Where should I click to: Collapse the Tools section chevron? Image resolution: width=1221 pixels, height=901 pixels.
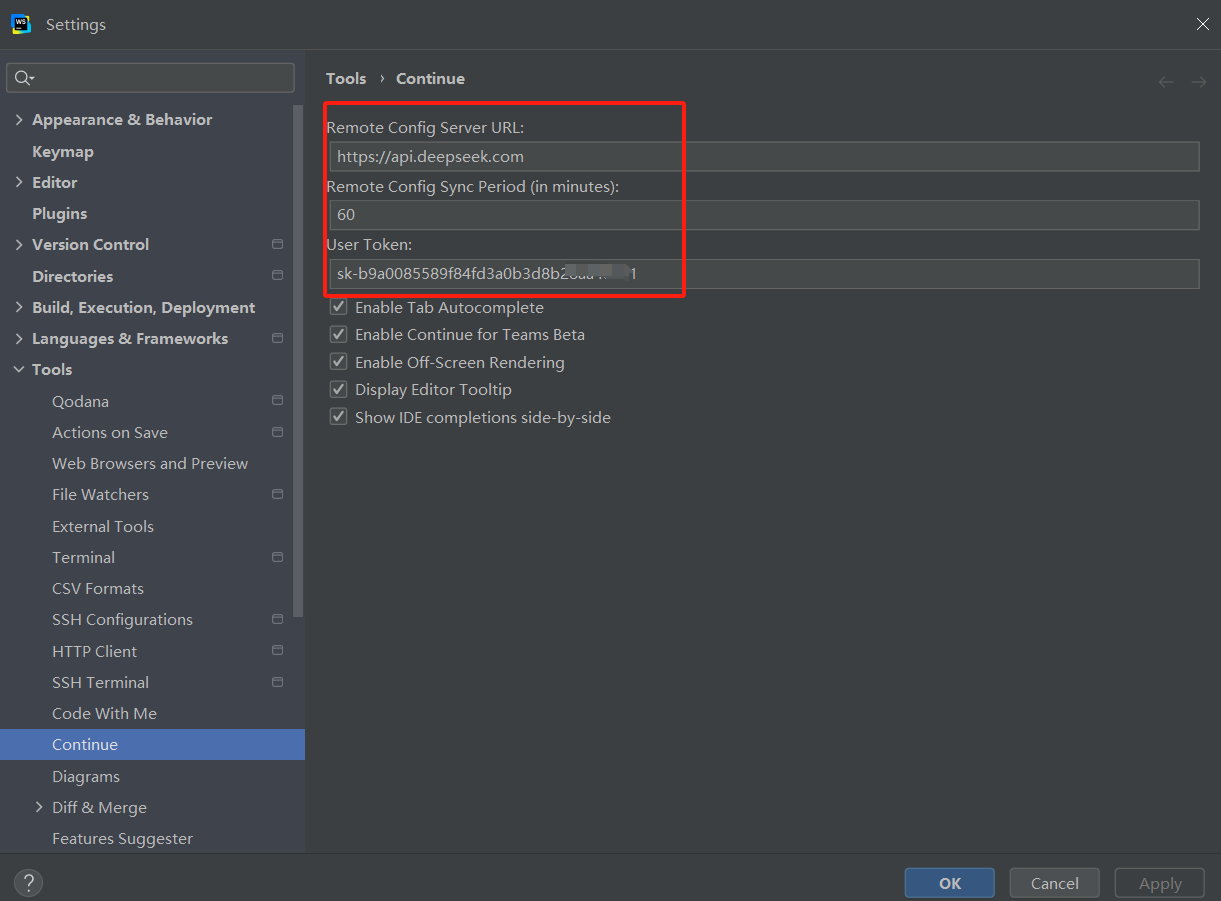pyautogui.click(x=19, y=370)
